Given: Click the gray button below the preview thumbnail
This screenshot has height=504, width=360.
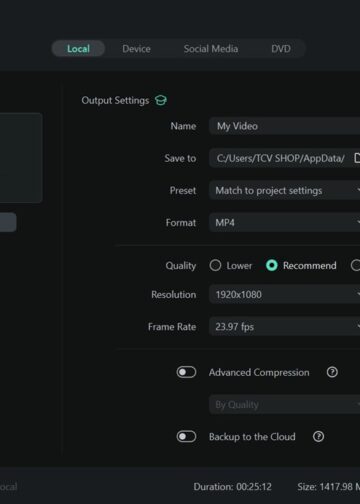Looking at the screenshot, I should coord(8,222).
